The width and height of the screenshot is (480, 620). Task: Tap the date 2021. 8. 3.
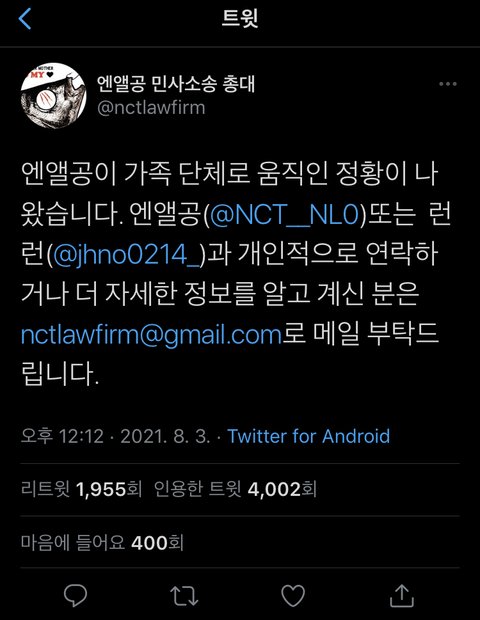click(x=165, y=436)
